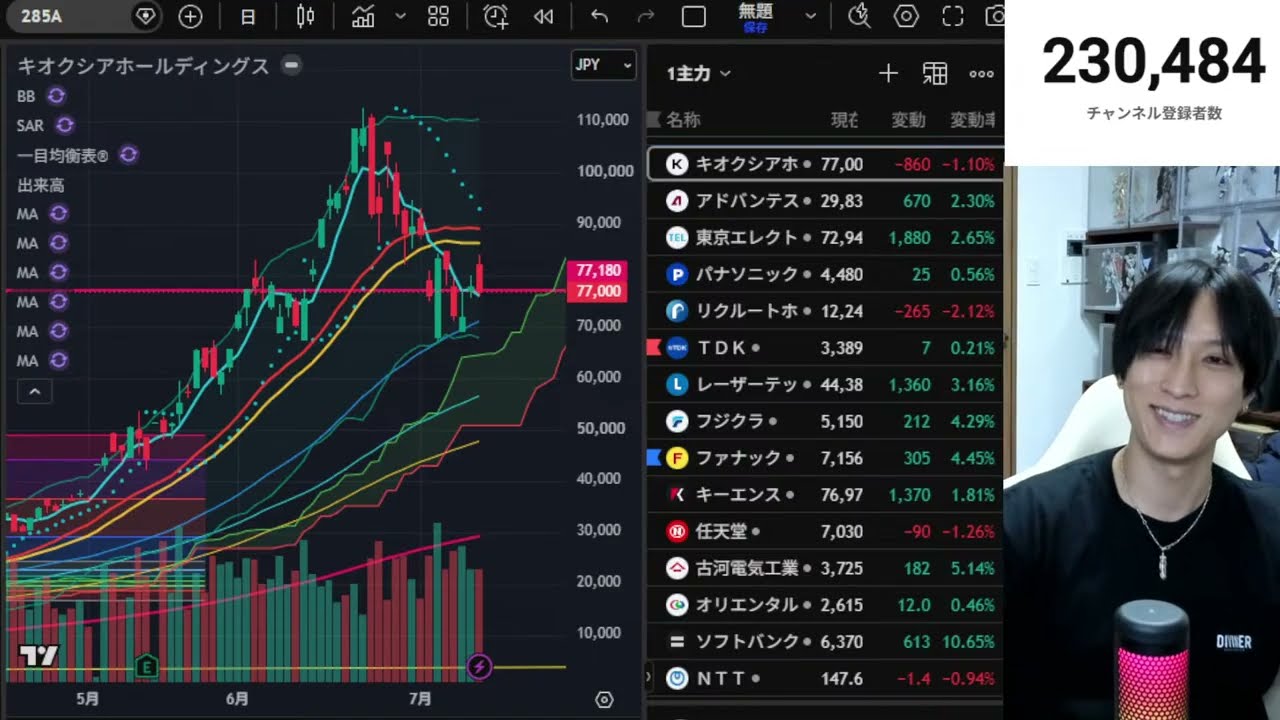Expand the layout management arrow beside 無題
Image resolution: width=1280 pixels, height=720 pixels.
coord(811,16)
